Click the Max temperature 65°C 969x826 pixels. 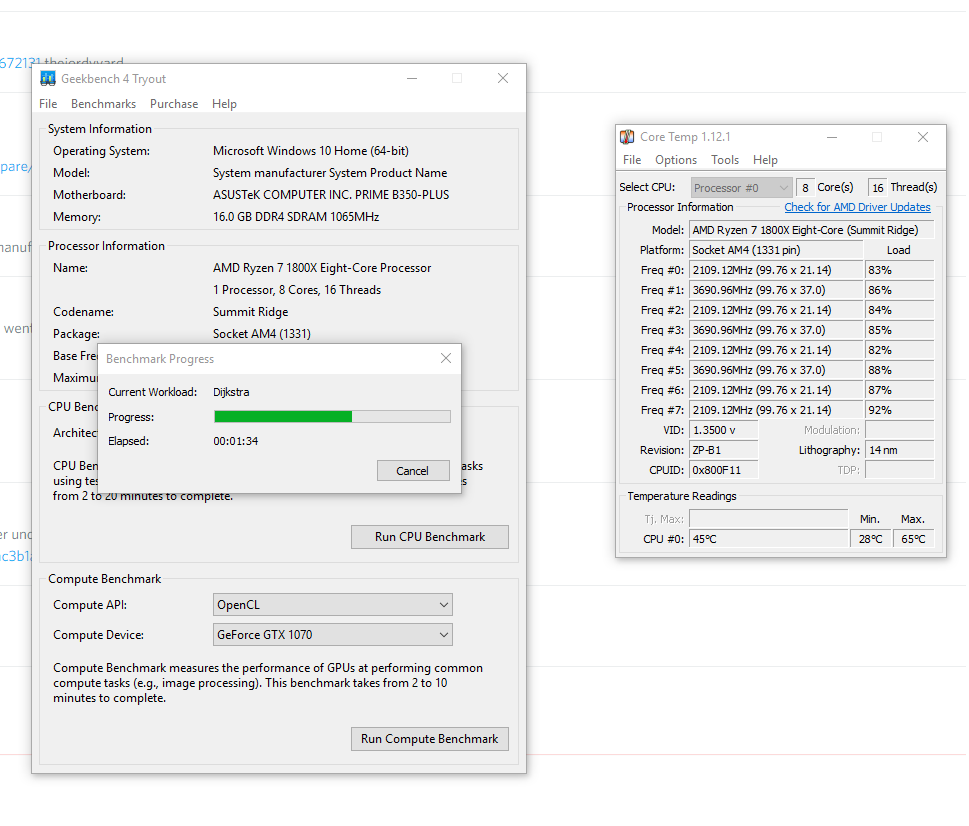(913, 539)
